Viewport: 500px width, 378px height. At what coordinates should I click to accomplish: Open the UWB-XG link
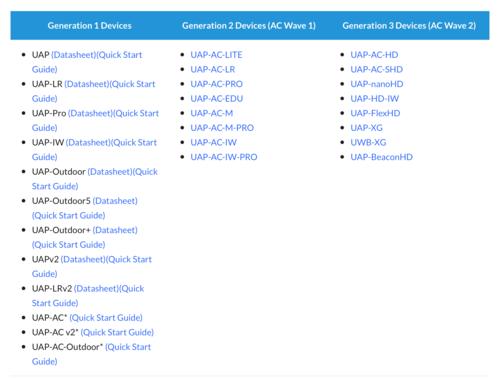point(368,142)
